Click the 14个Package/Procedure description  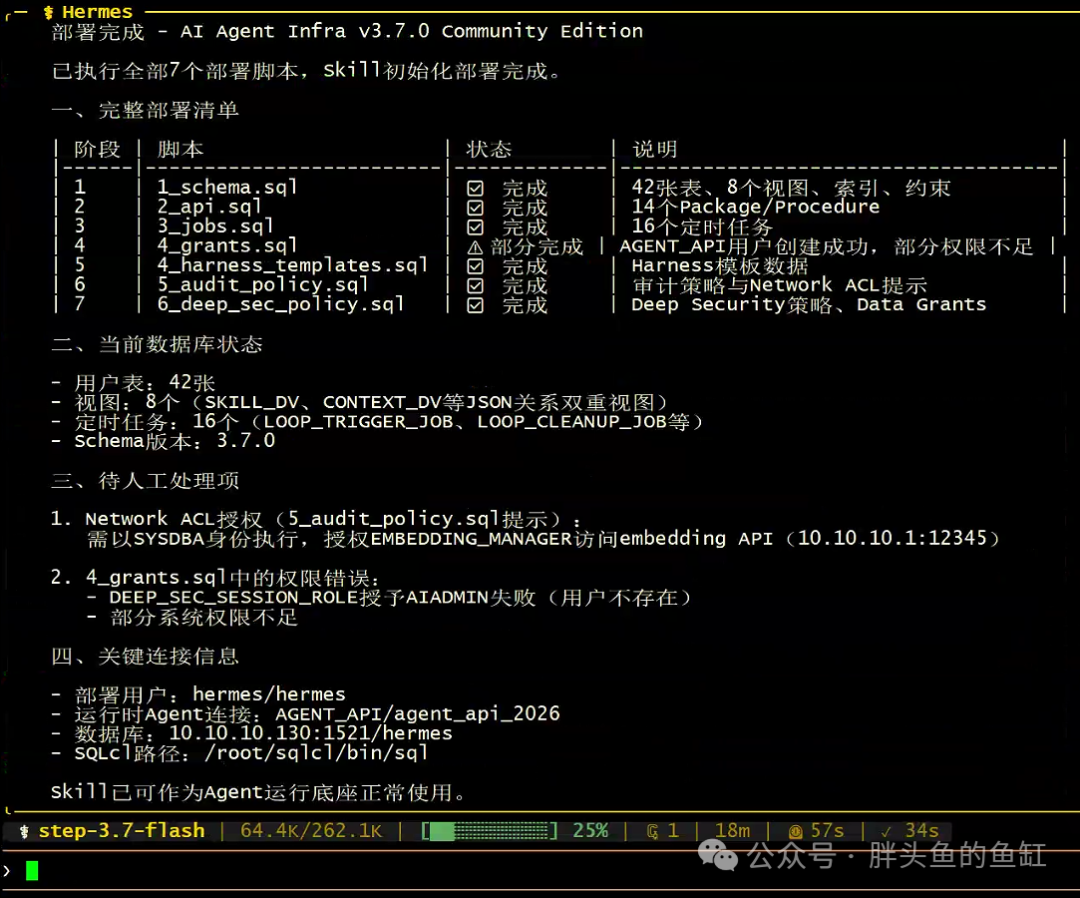point(756,207)
